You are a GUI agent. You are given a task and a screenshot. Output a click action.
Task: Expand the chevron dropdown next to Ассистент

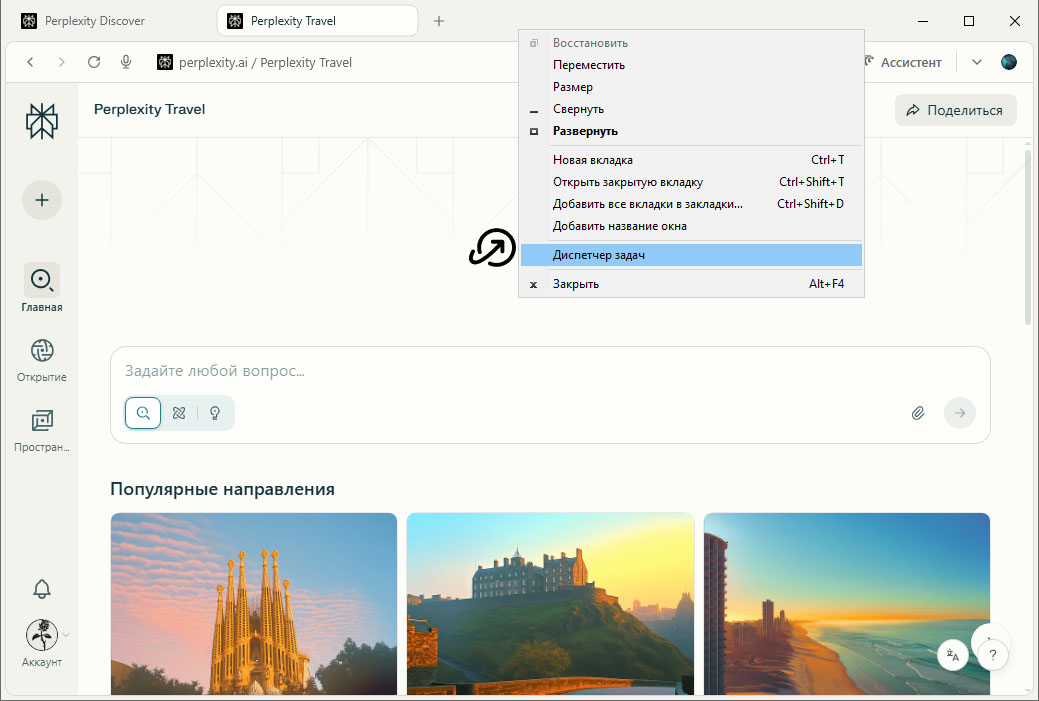click(977, 62)
